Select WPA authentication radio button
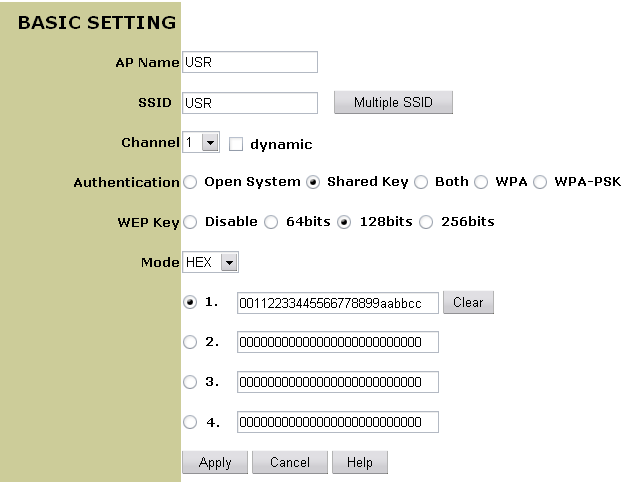 [481, 182]
